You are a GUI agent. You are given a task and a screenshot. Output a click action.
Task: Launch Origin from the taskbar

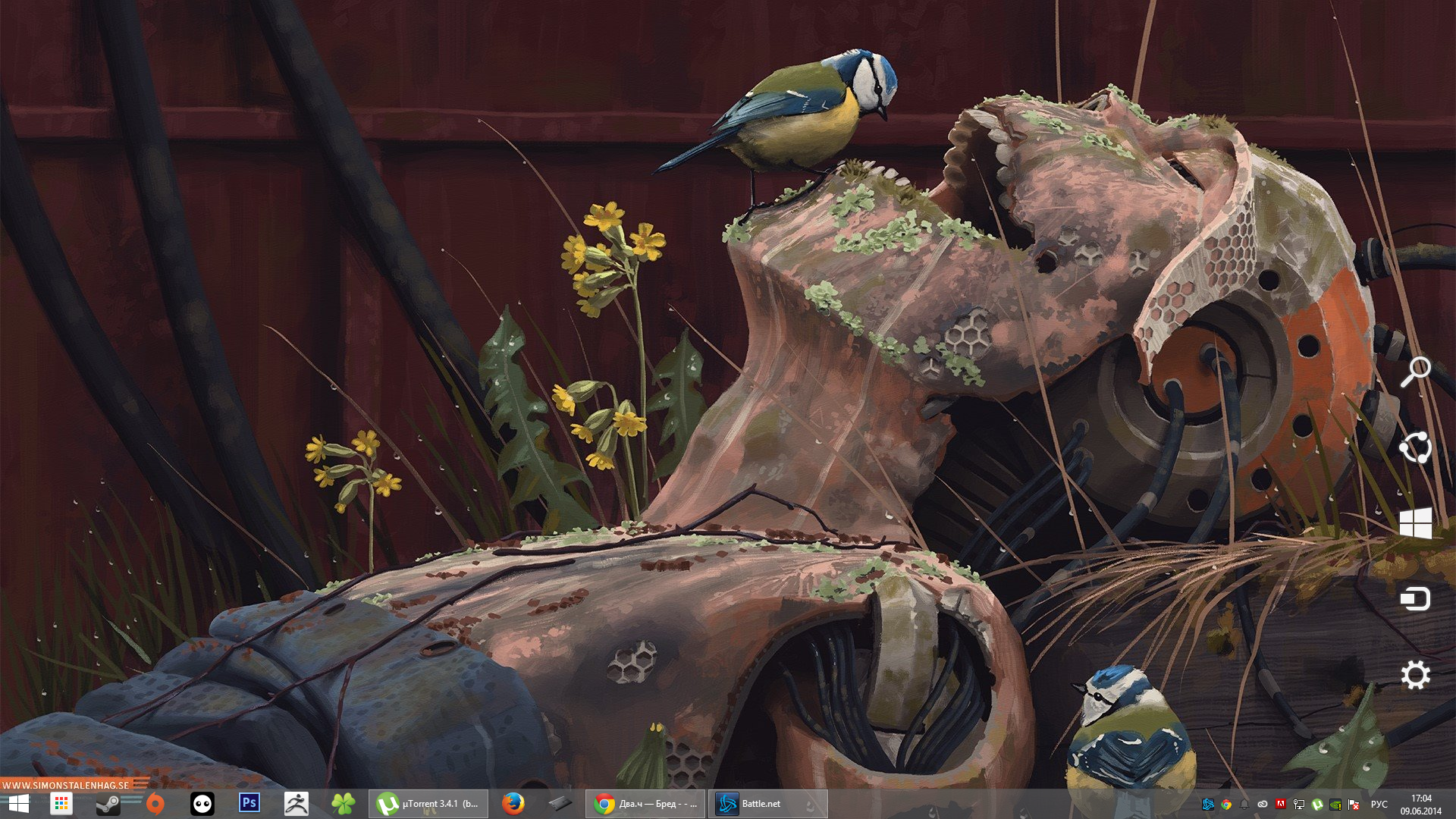coord(155,804)
